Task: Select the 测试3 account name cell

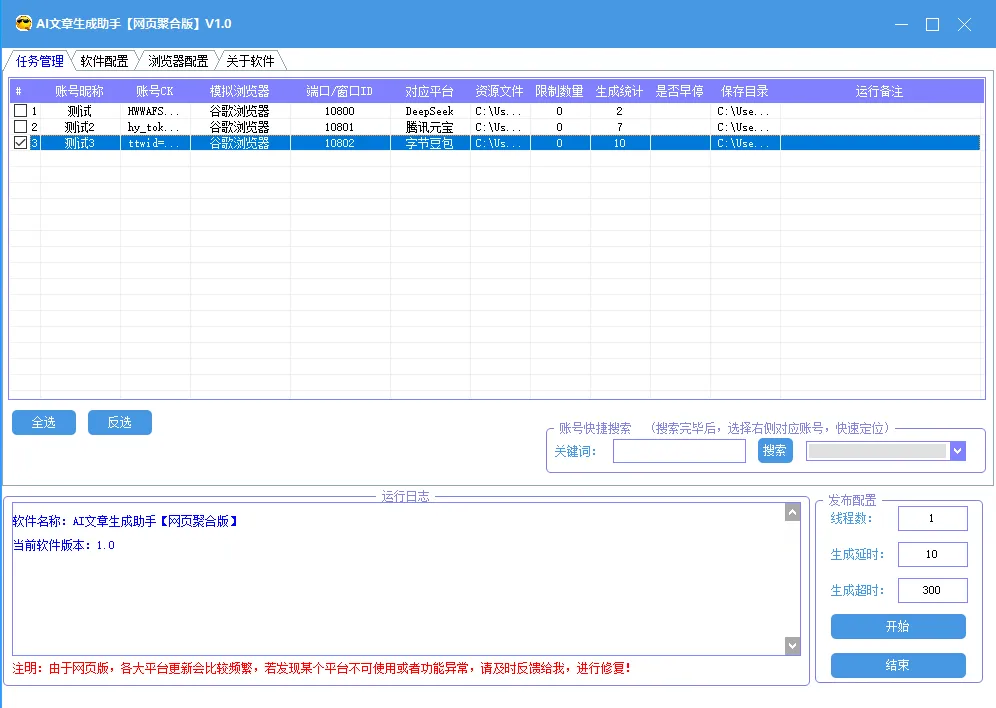Action: 79,144
